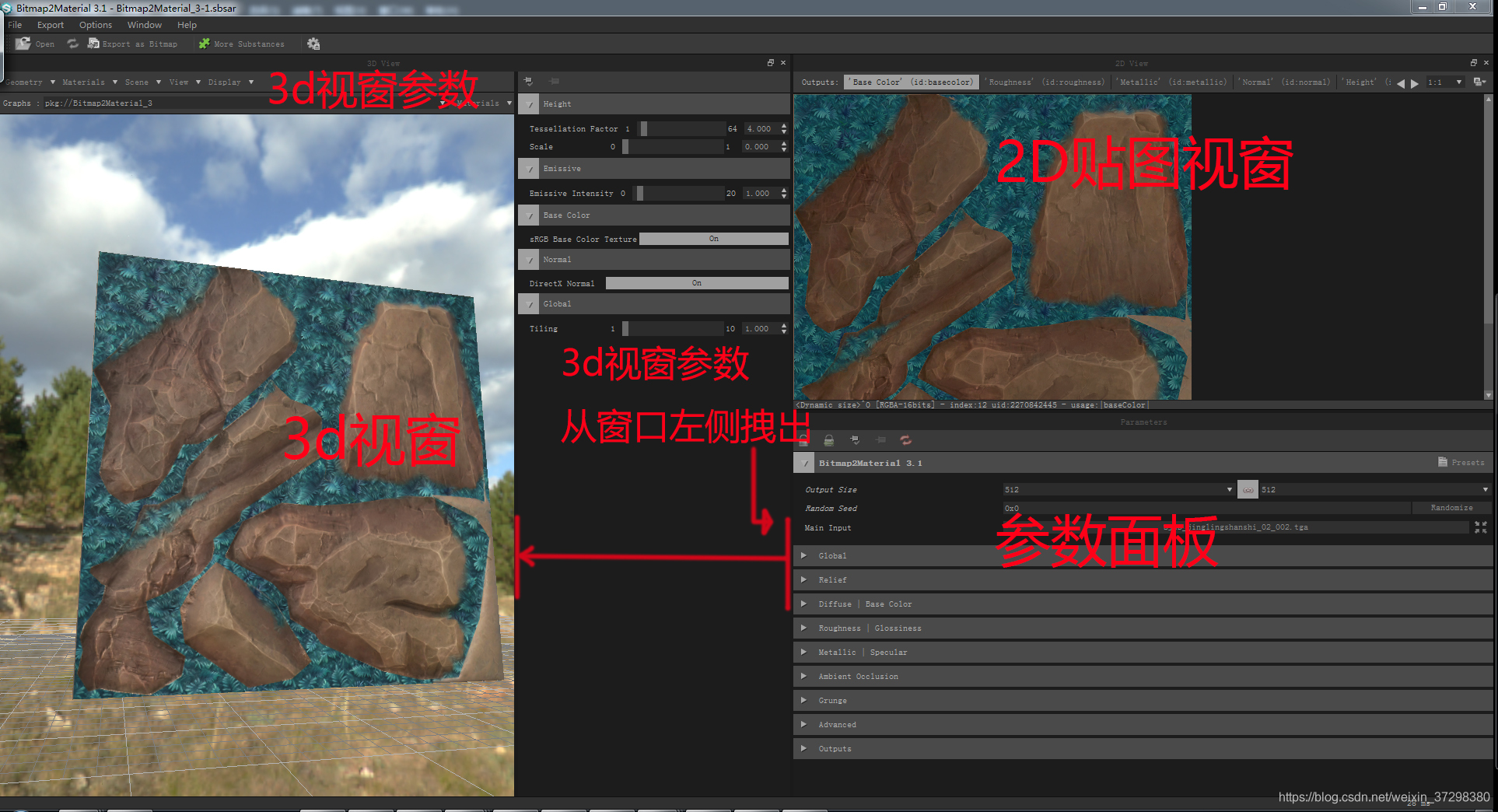Click the Tessellation Factor slider
The height and width of the screenshot is (812, 1498).
681,129
